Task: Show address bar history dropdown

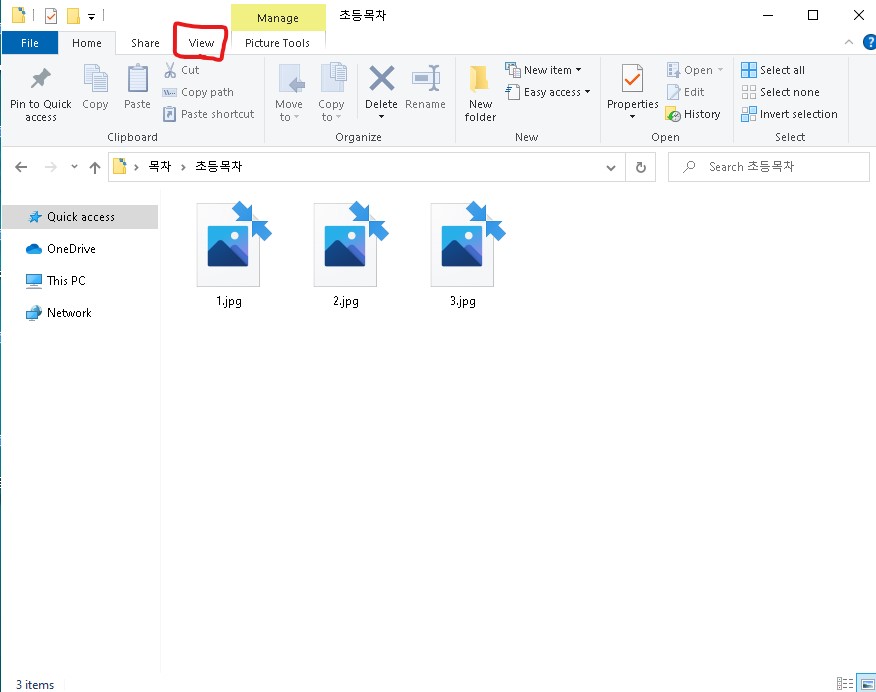Action: (611, 168)
